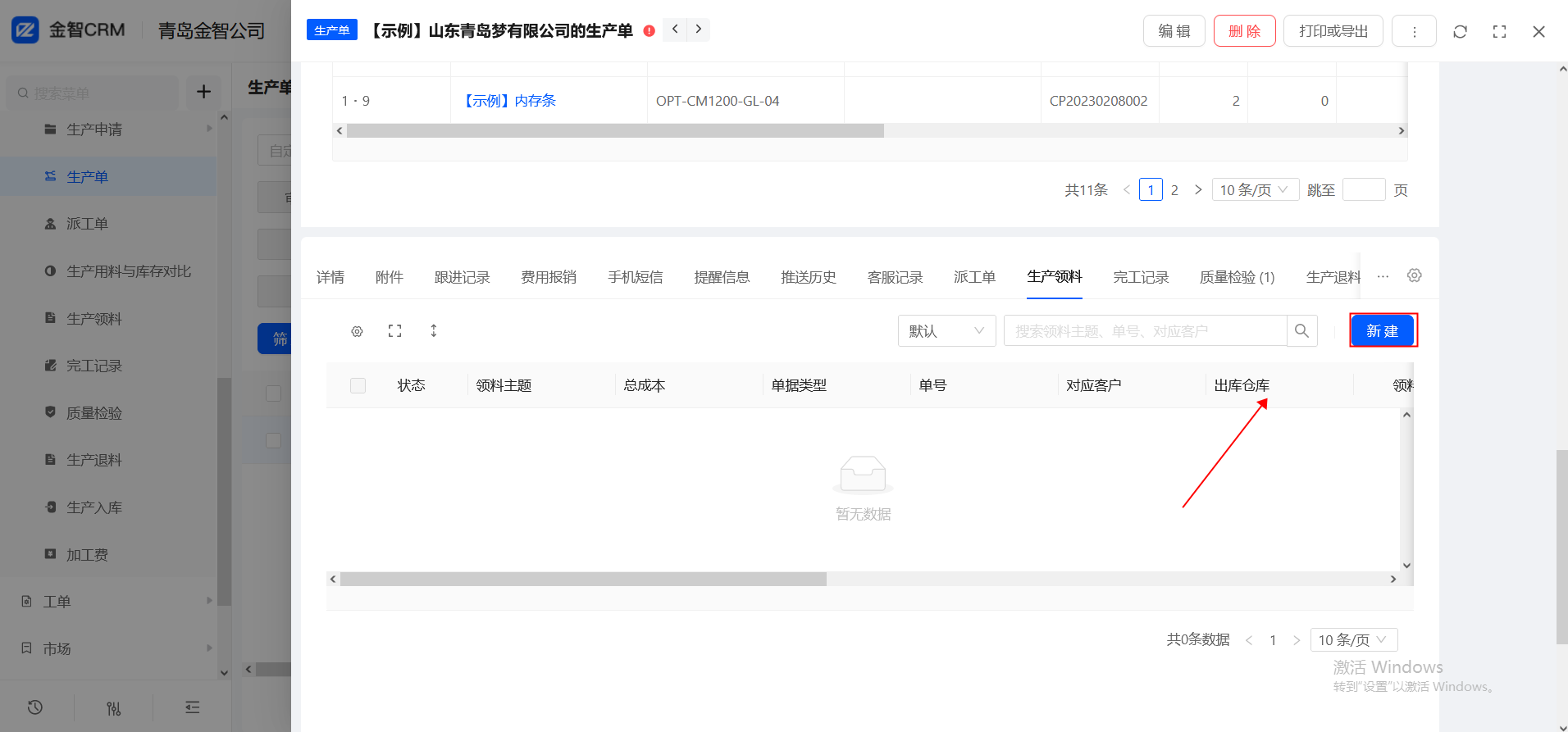
Task: Click the 搜索领料主题 search field
Action: click(1146, 331)
